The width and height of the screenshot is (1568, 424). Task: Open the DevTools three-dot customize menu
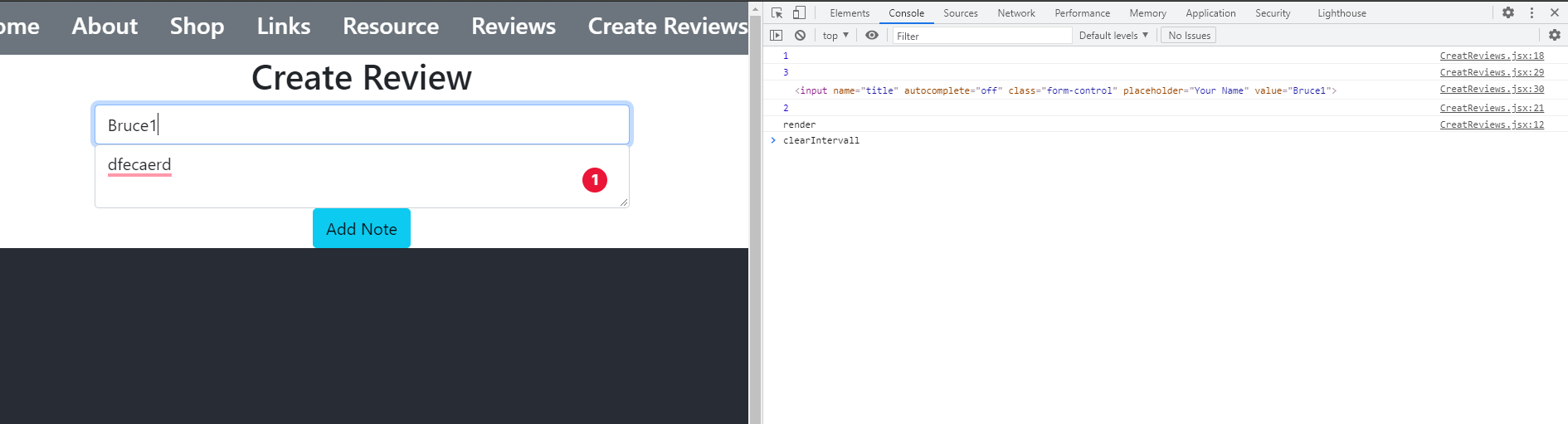(x=1531, y=12)
